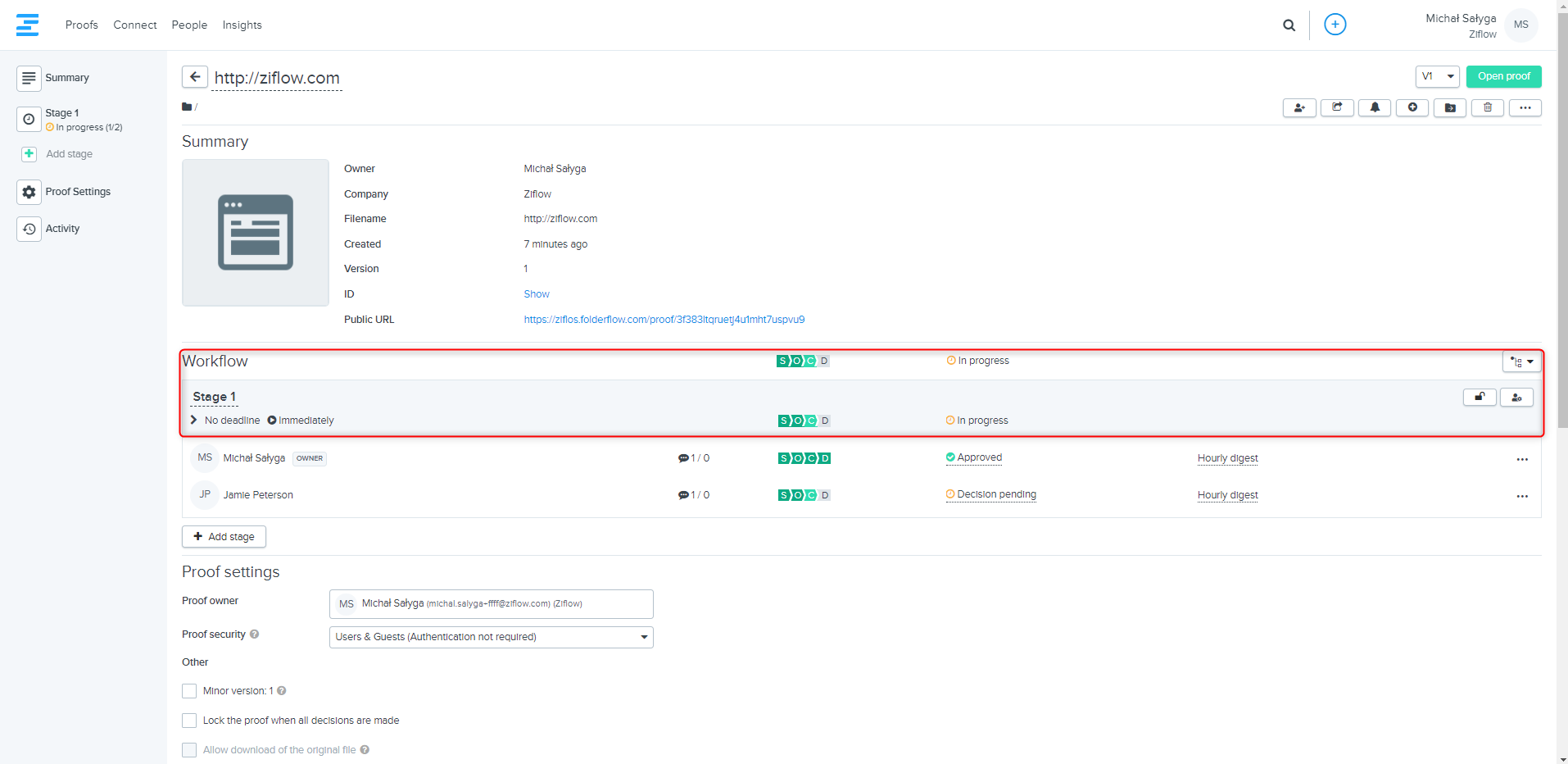Expand Stage 1 details chevron
Image resolution: width=1568 pixels, height=764 pixels.
(x=194, y=420)
